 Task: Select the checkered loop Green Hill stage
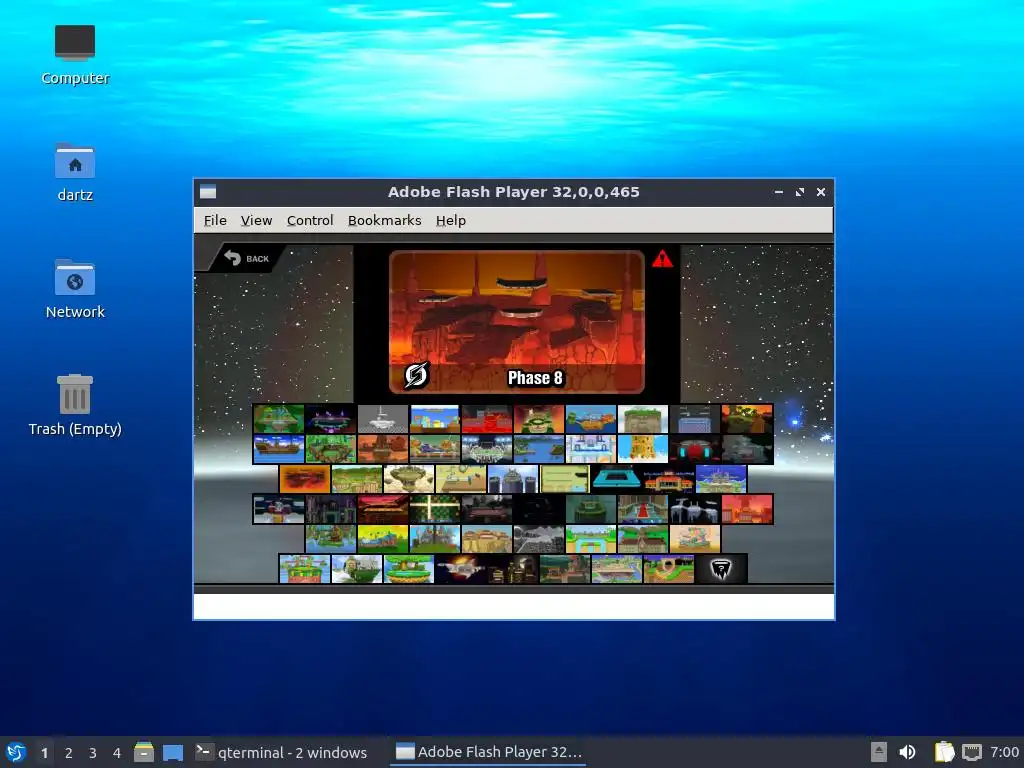click(x=669, y=569)
